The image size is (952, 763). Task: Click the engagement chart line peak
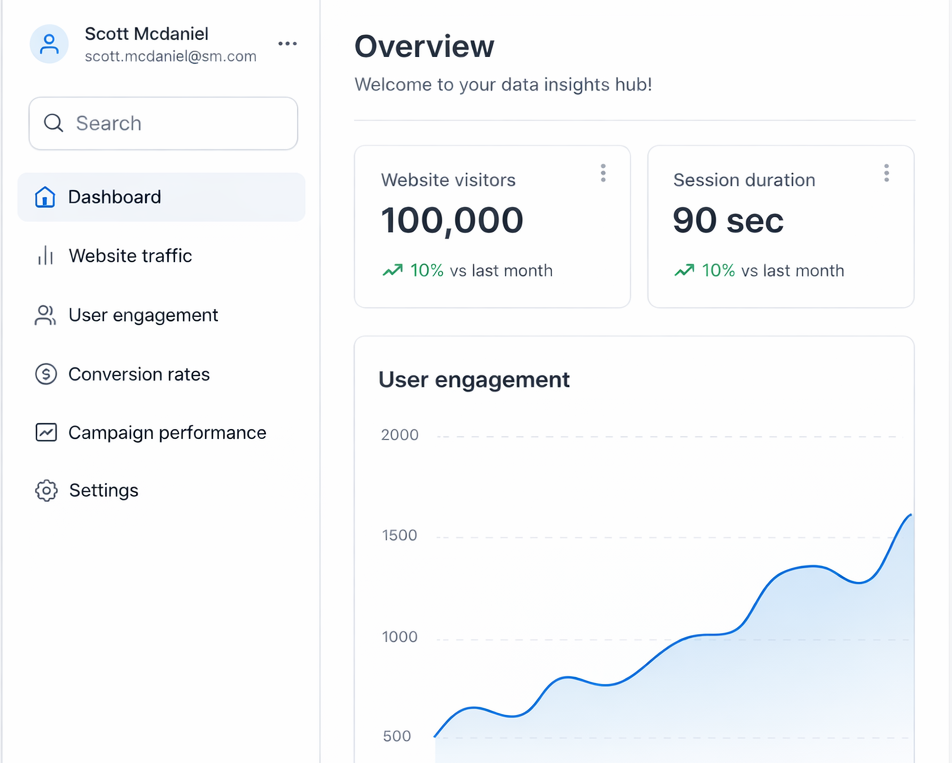click(x=910, y=515)
